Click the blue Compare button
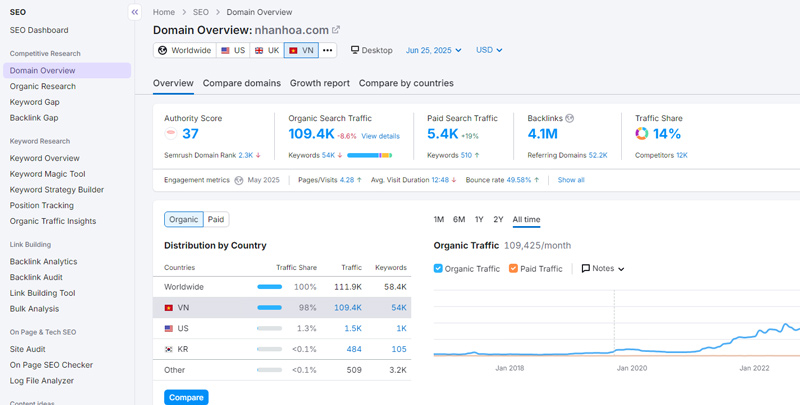Viewport: 800px width, 405px height. pyautogui.click(x=186, y=397)
